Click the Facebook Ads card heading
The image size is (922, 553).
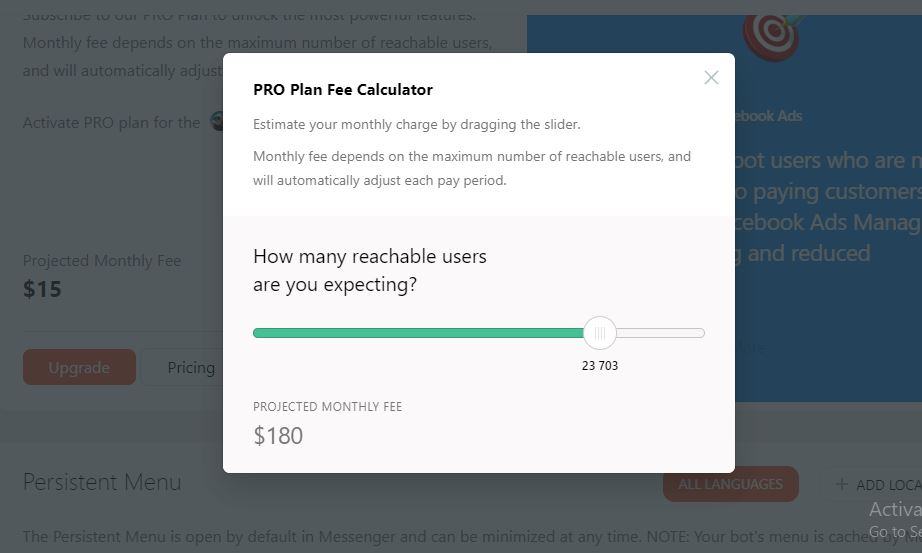pos(768,116)
